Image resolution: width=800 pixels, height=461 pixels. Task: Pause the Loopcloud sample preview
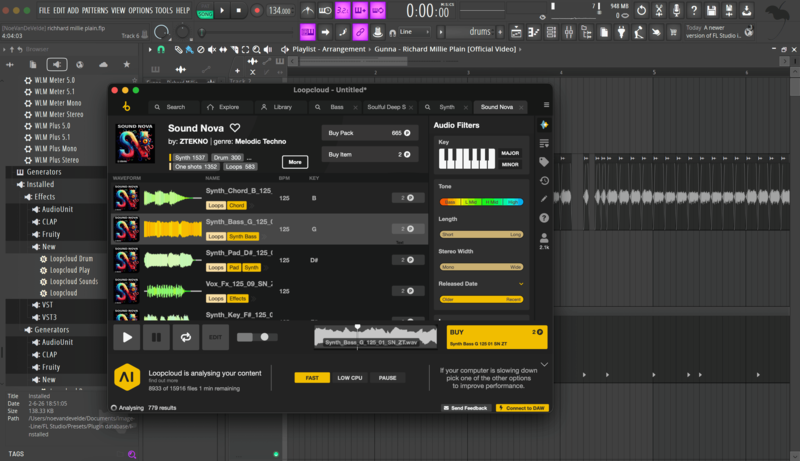156,337
